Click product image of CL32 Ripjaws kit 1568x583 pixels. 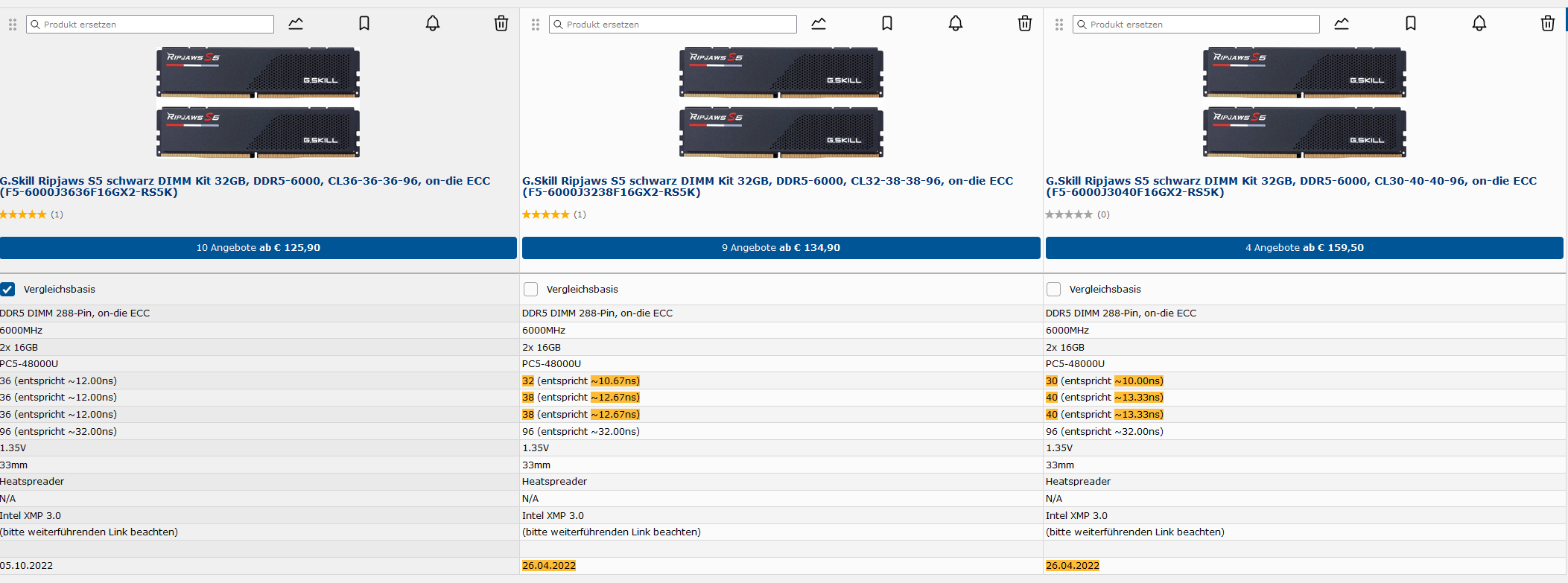click(x=781, y=103)
